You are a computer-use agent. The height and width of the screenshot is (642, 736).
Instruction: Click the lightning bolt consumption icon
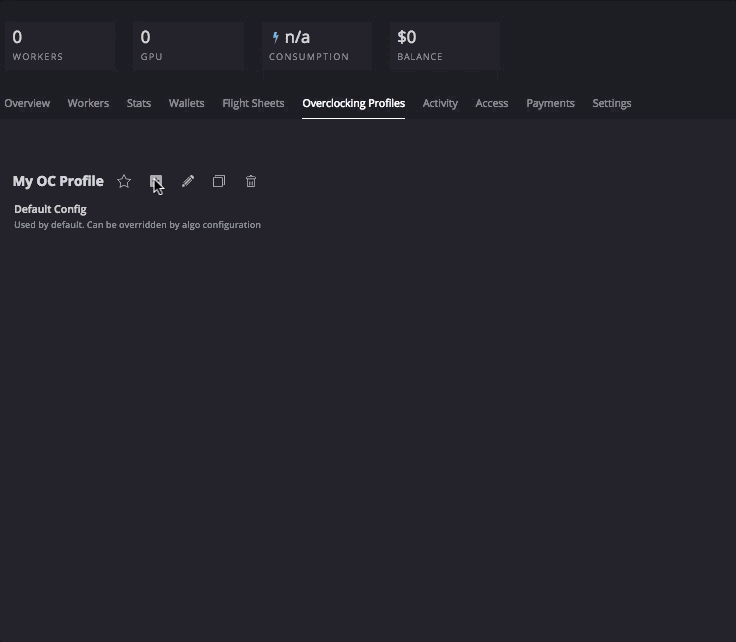tap(276, 38)
